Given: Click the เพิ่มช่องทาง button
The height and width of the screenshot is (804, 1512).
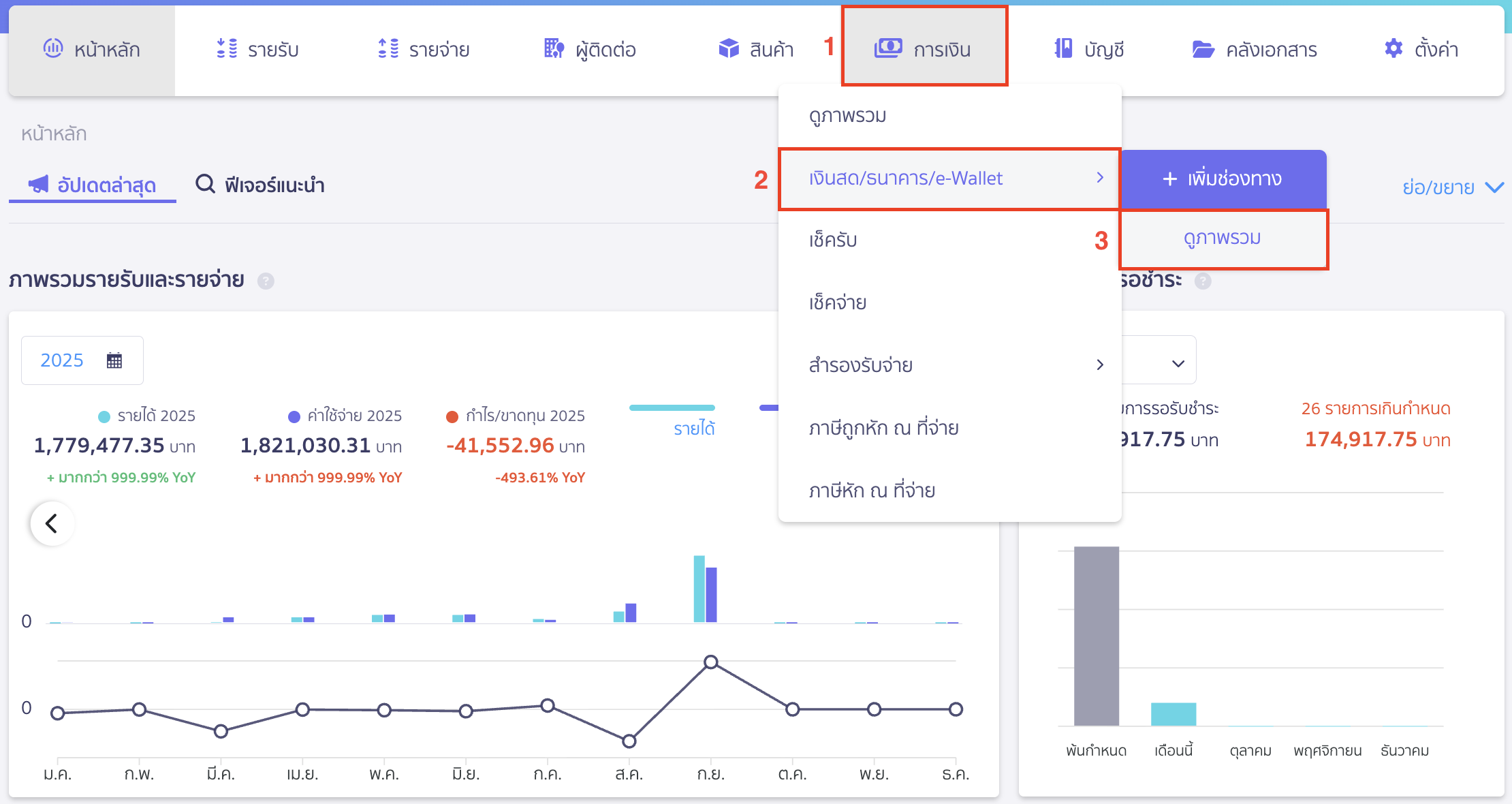Looking at the screenshot, I should (1223, 179).
